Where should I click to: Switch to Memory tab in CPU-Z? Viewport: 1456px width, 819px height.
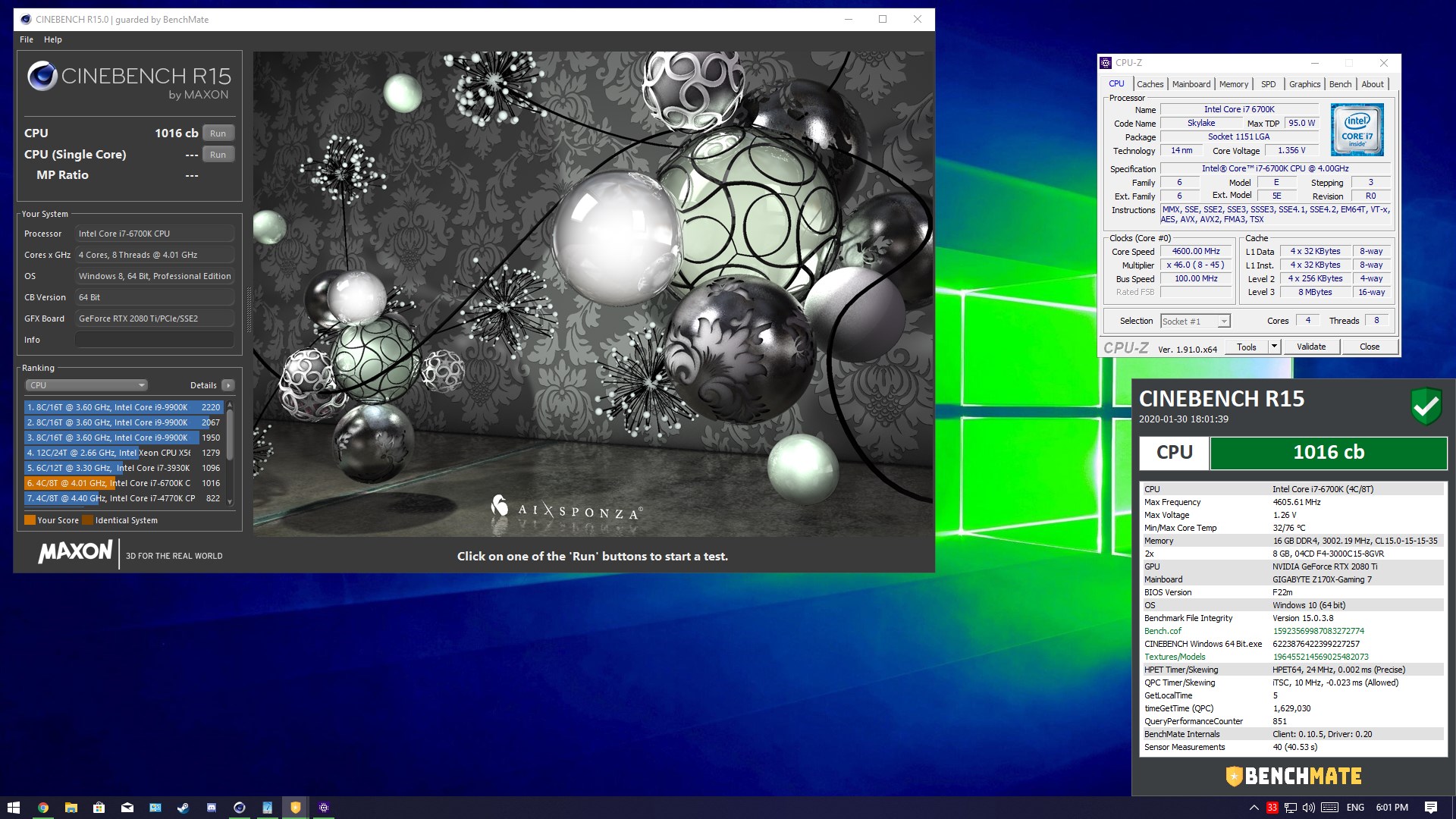tap(1234, 84)
